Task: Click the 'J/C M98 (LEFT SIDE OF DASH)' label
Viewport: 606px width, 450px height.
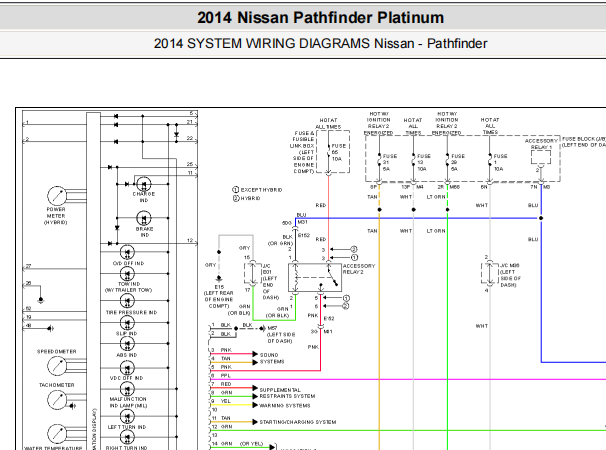Action: [x=510, y=275]
